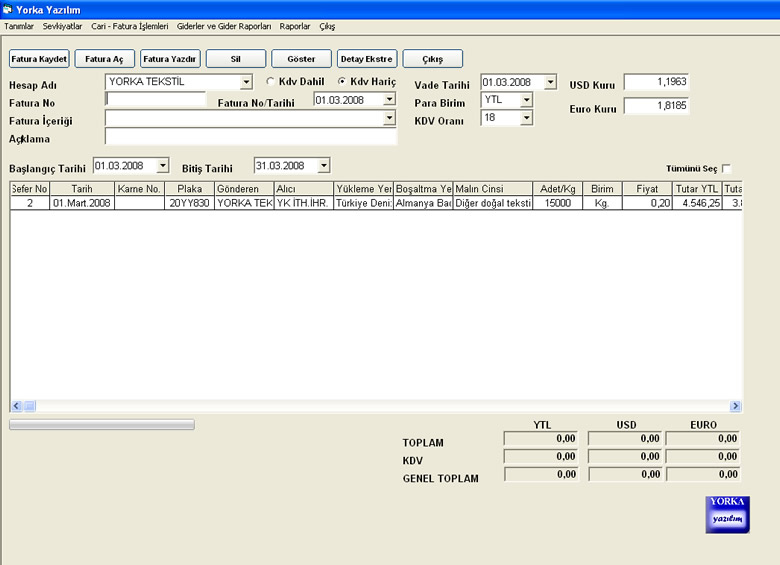This screenshot has height=565, width=780.
Task: Click the Karne No. column header
Action: [x=139, y=189]
